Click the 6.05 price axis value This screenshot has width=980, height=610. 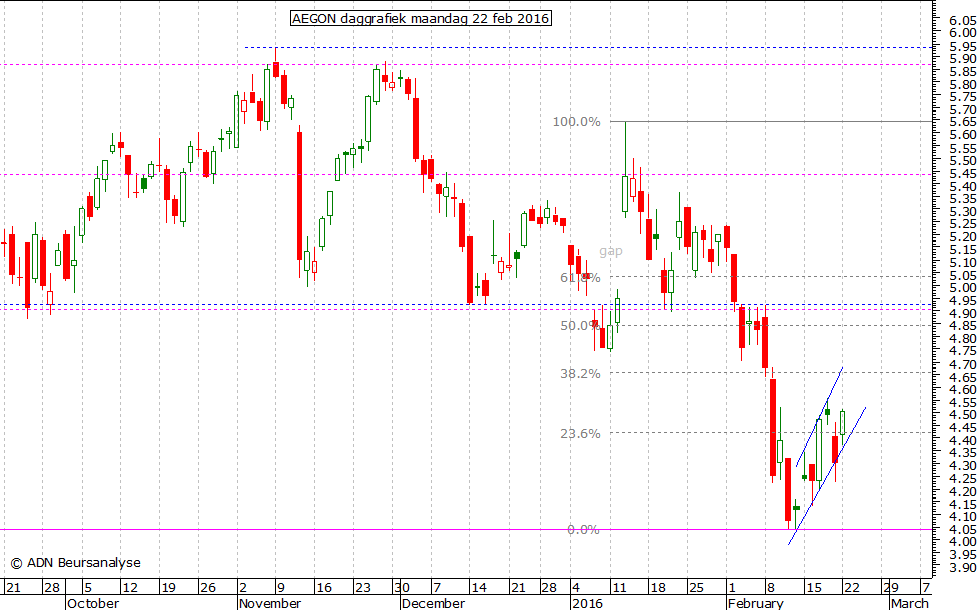[962, 20]
